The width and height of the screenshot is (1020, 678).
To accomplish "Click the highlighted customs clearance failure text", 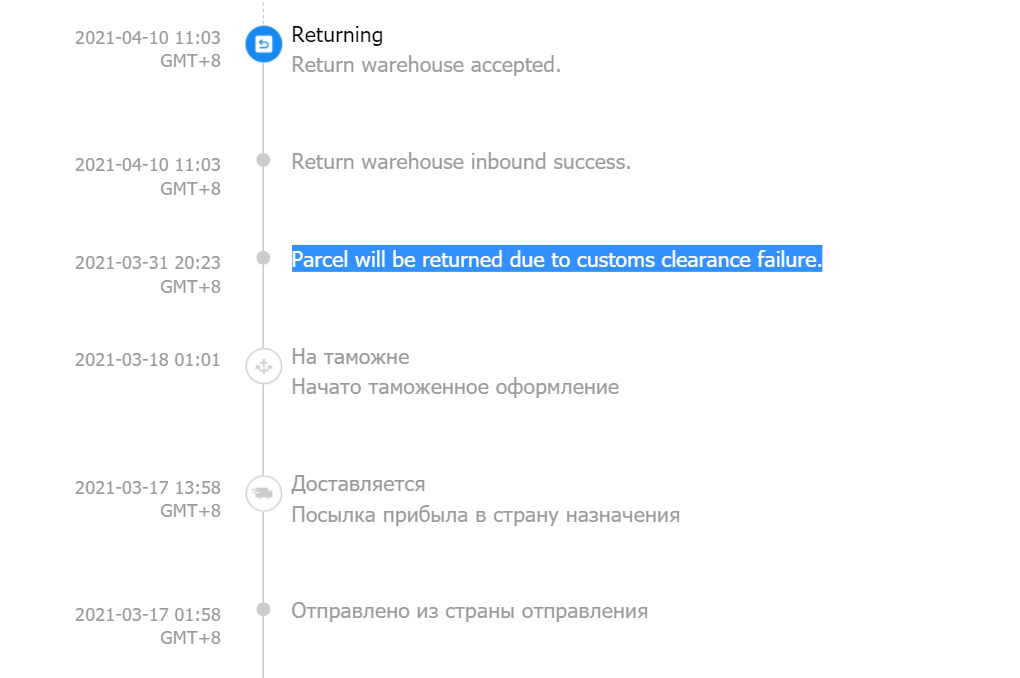I will click(557, 259).
